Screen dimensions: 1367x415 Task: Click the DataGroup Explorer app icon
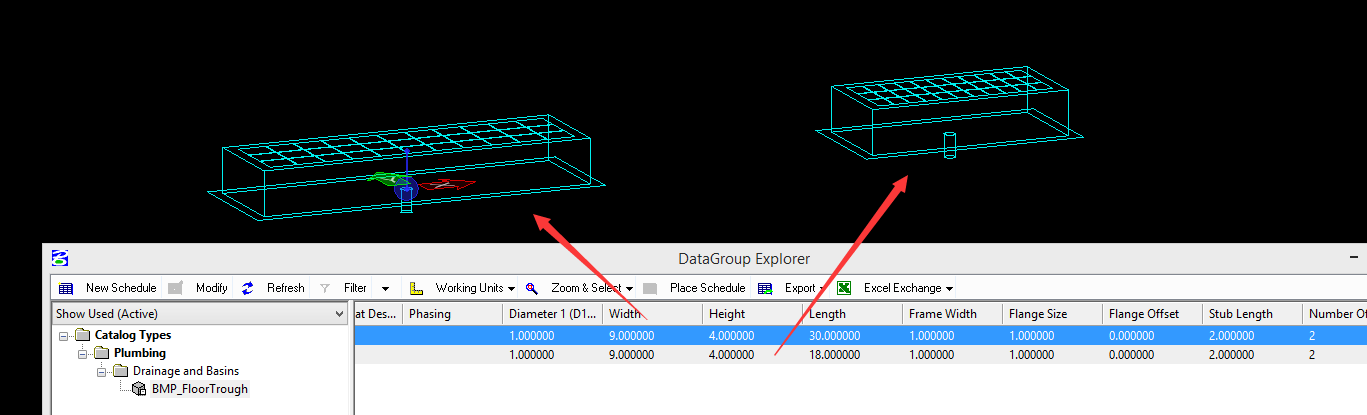(x=60, y=258)
